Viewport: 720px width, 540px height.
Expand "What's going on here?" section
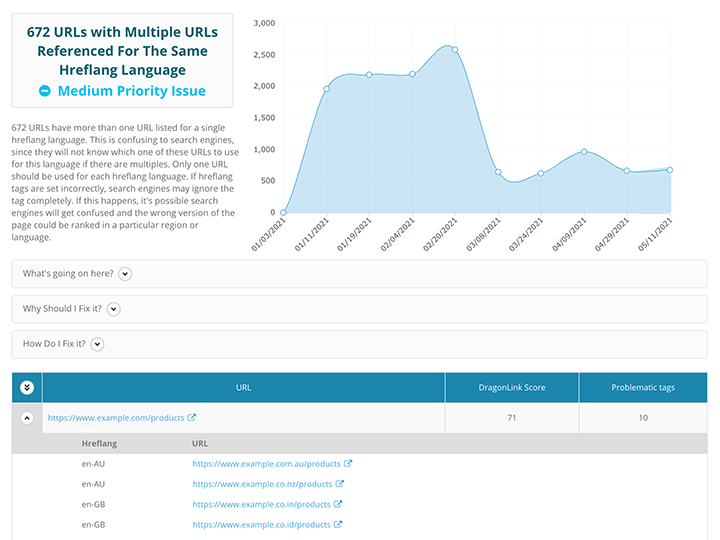(x=125, y=274)
